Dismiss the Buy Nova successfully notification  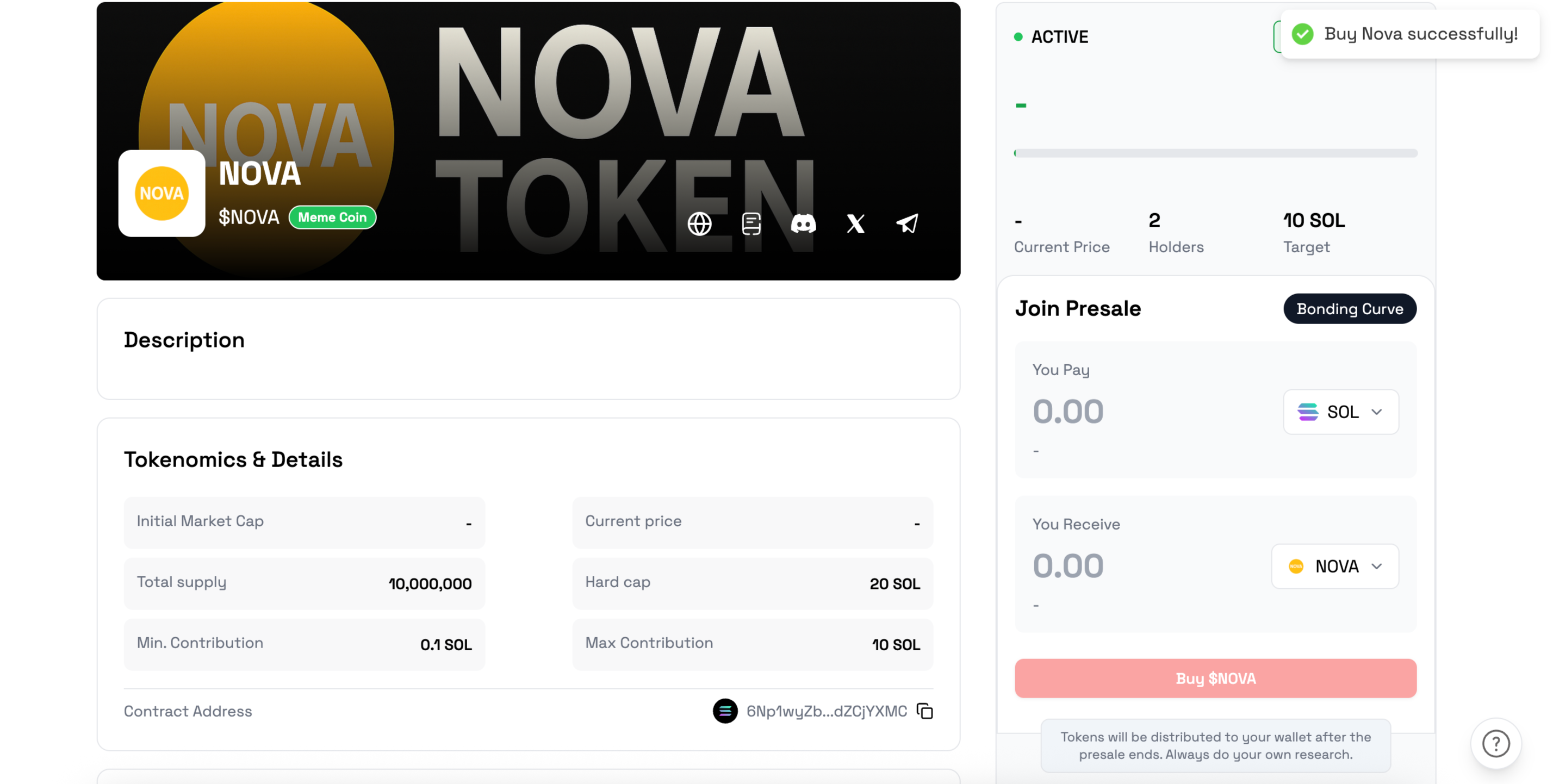click(1409, 34)
